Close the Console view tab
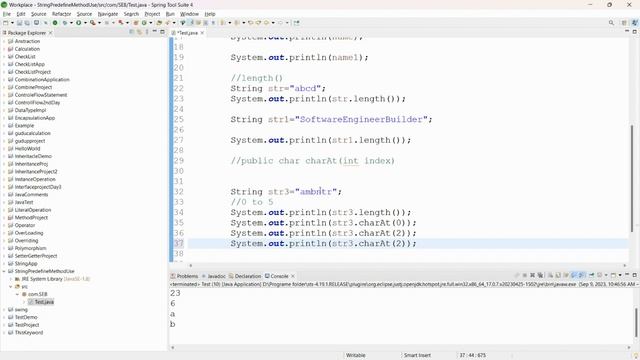The width and height of the screenshot is (640, 360). (293, 276)
